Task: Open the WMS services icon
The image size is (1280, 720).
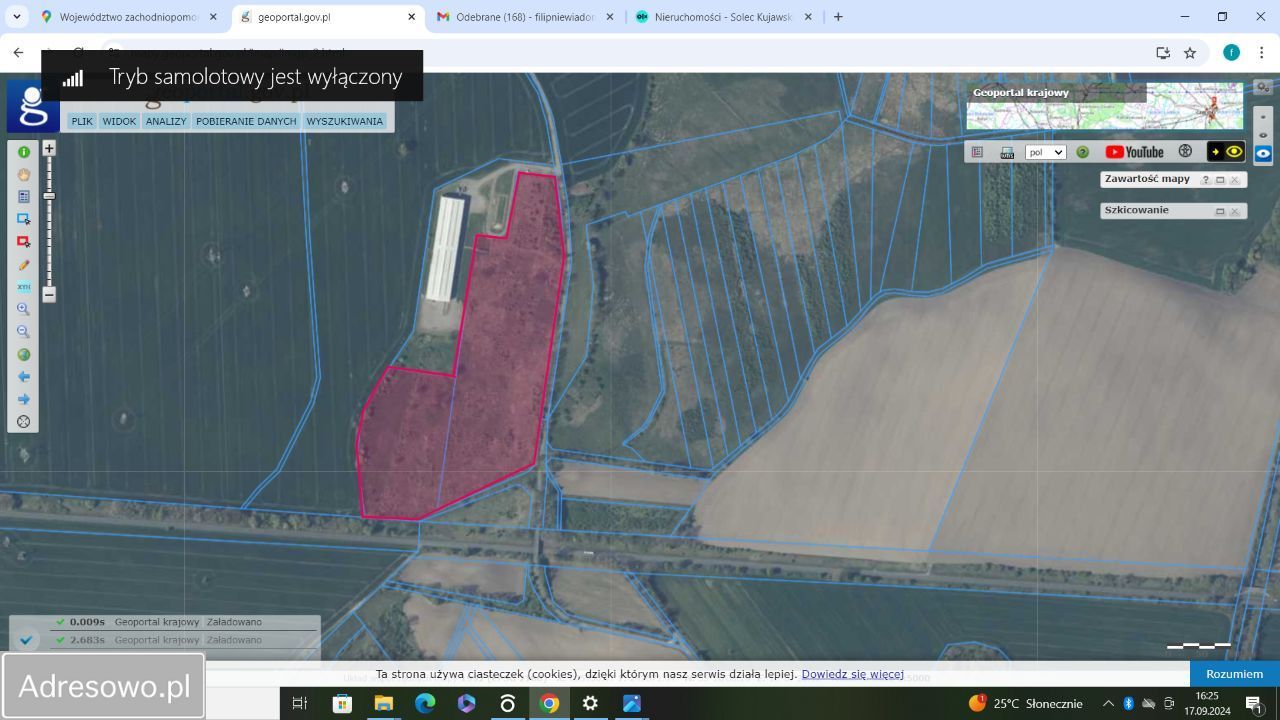Action: 1006,152
